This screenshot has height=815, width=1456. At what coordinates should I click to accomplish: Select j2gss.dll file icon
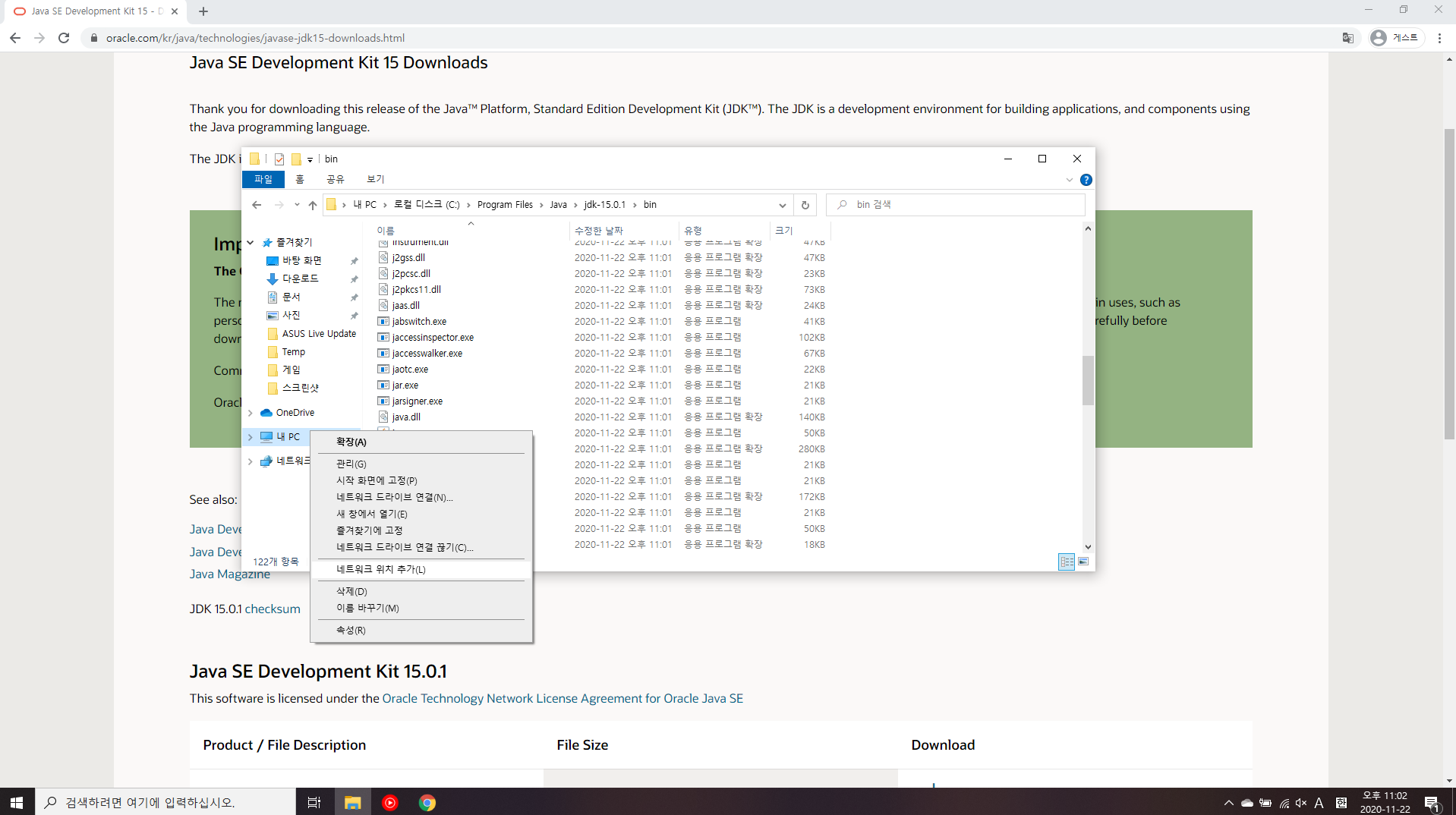click(x=383, y=258)
